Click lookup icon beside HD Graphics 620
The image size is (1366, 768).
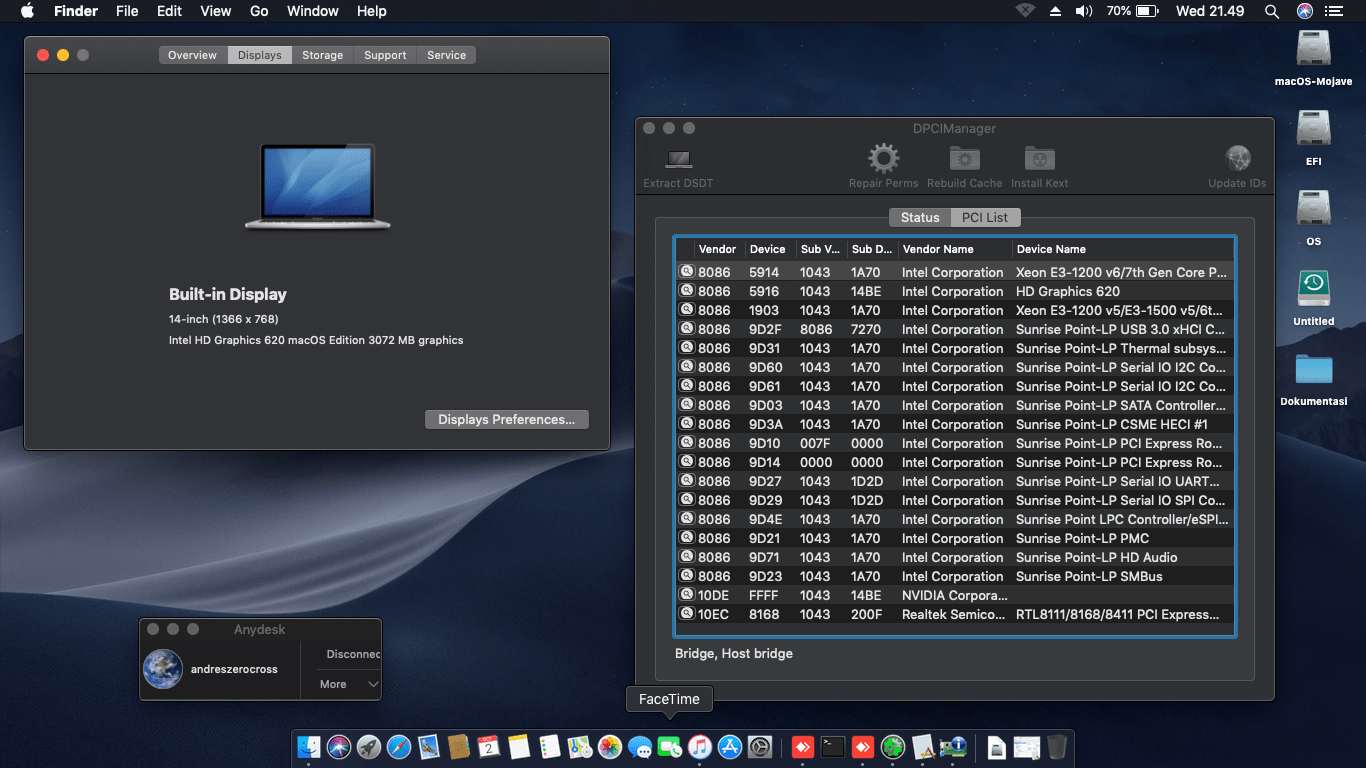tap(687, 291)
